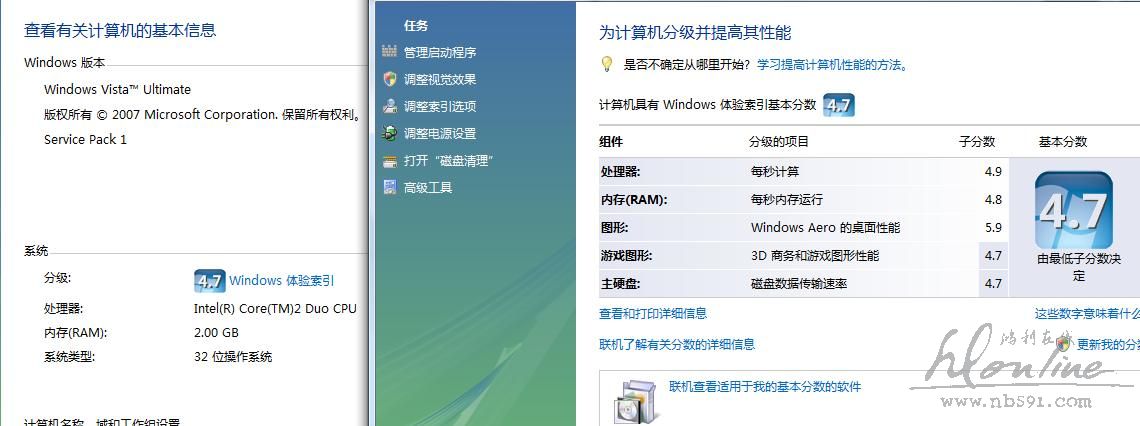
Task: Open 调整索引选项 task link
Action: point(440,106)
